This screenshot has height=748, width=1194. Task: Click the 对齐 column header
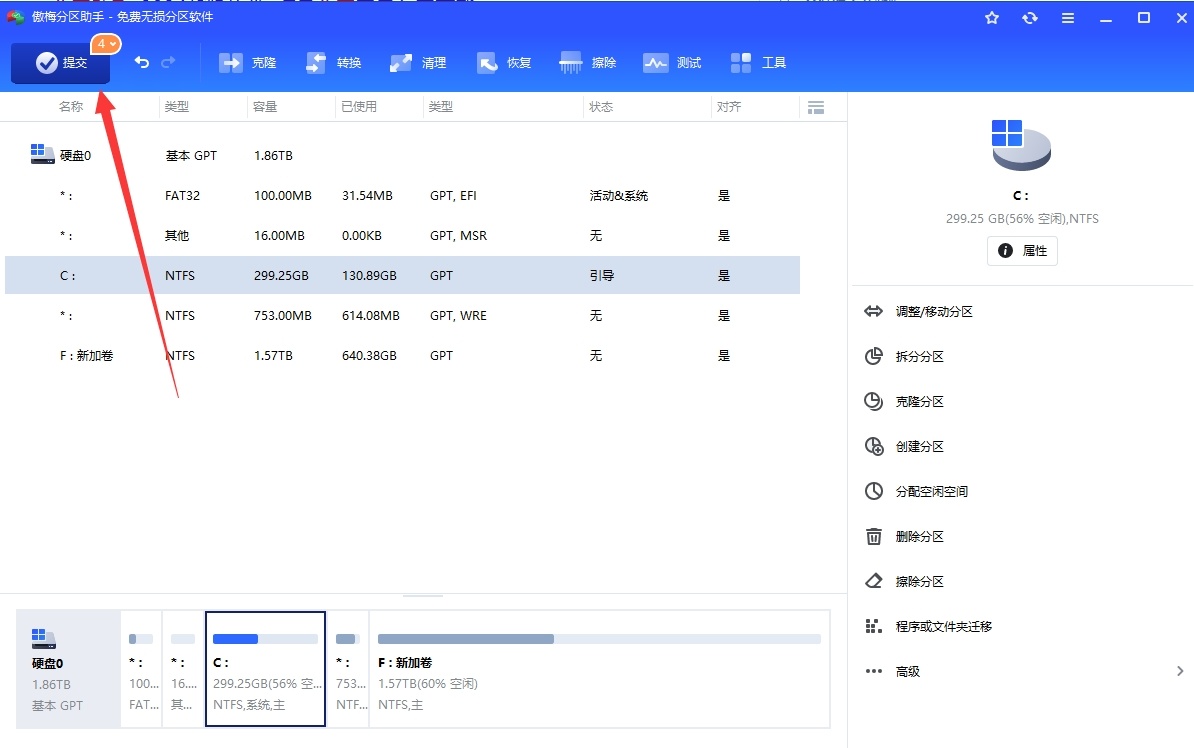point(729,107)
